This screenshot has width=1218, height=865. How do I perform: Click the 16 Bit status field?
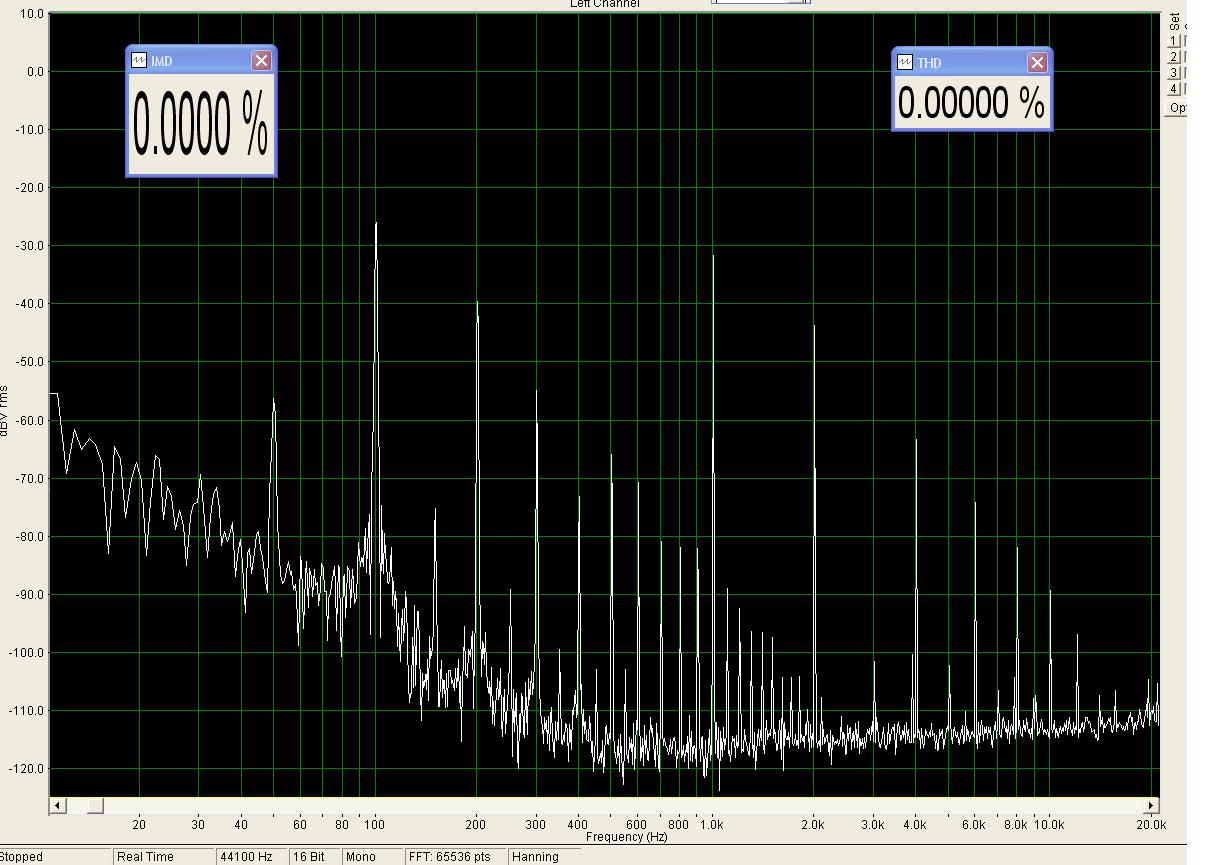[x=311, y=857]
